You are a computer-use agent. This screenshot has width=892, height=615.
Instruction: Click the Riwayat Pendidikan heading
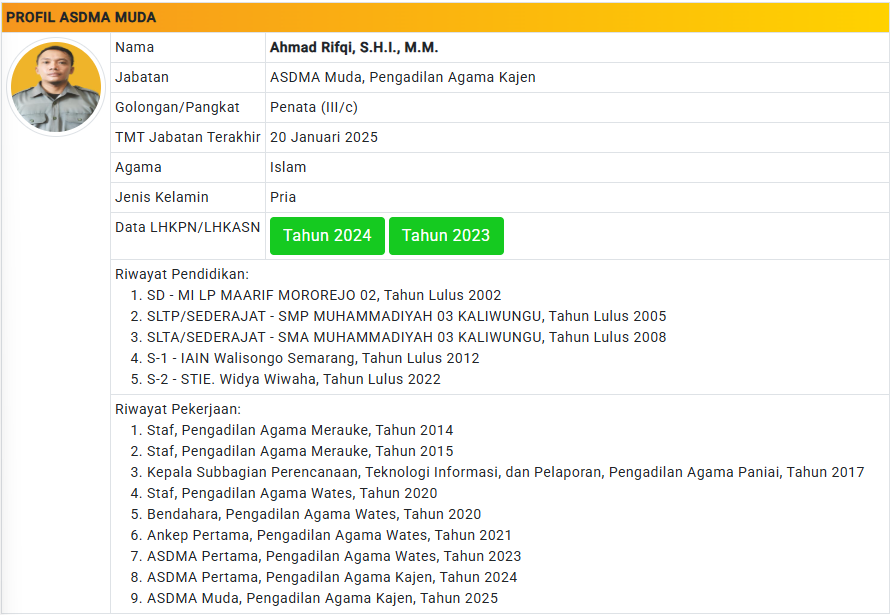pos(182,274)
